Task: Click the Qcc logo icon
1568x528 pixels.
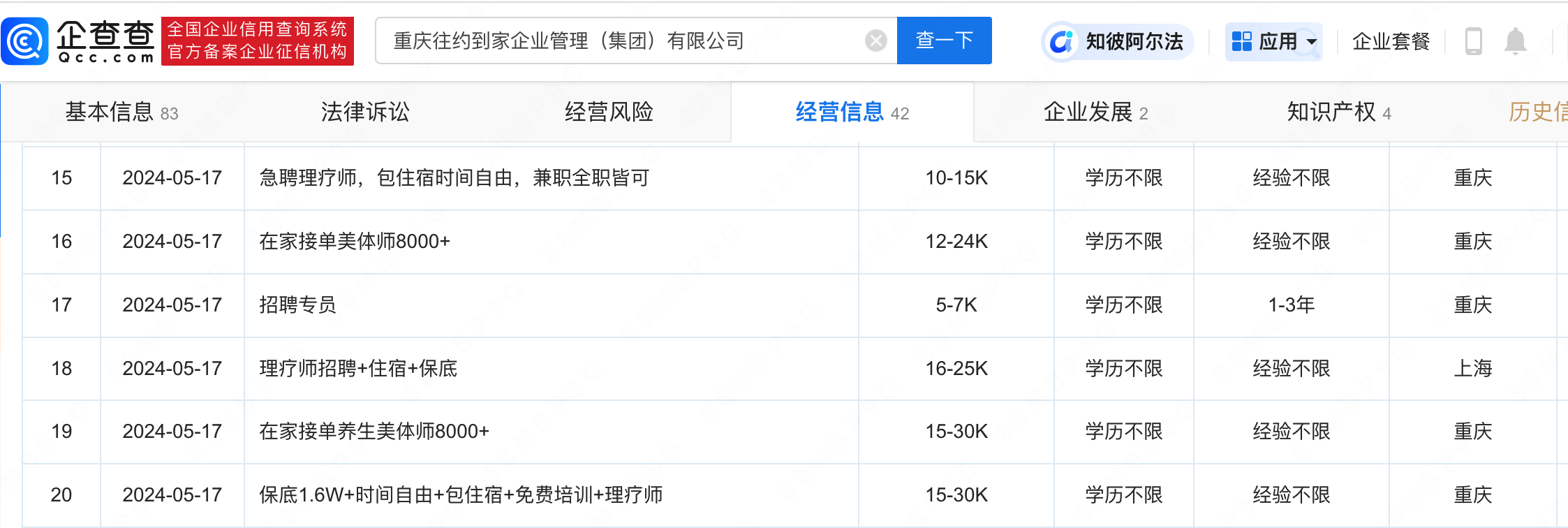Action: pyautogui.click(x=25, y=41)
